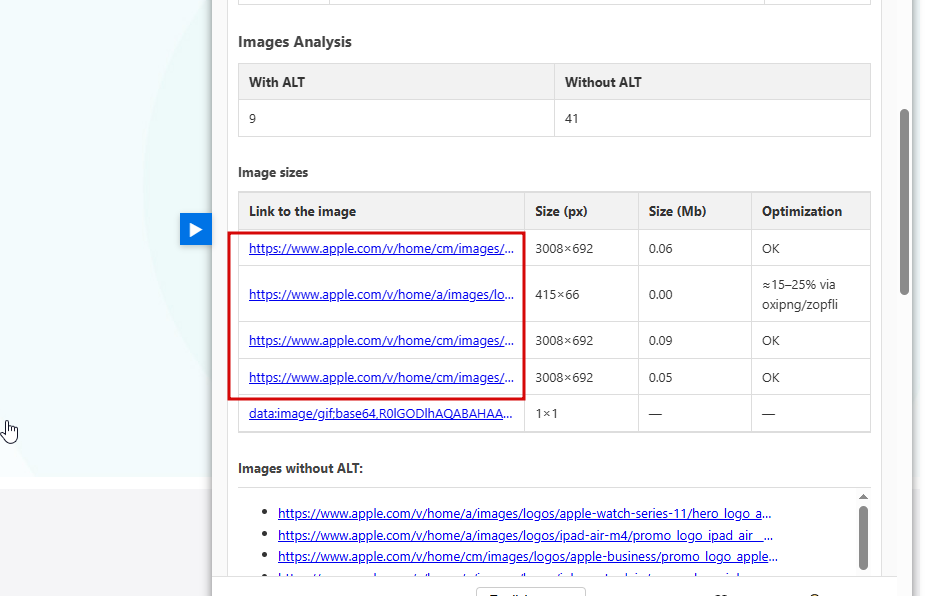
Task: Click the main panel vertical scrollbar
Action: coord(904,200)
